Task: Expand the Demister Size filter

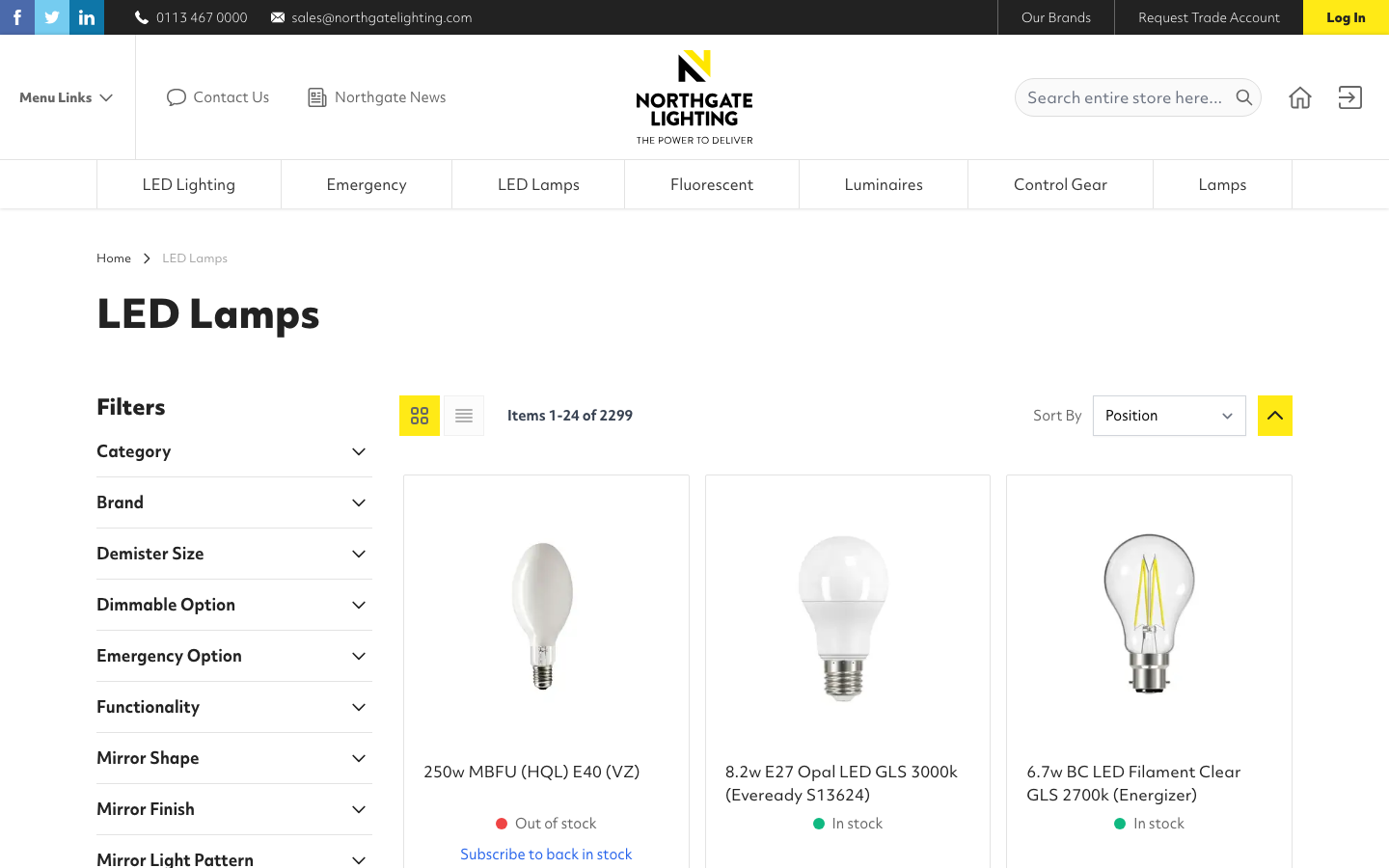Action: (234, 554)
